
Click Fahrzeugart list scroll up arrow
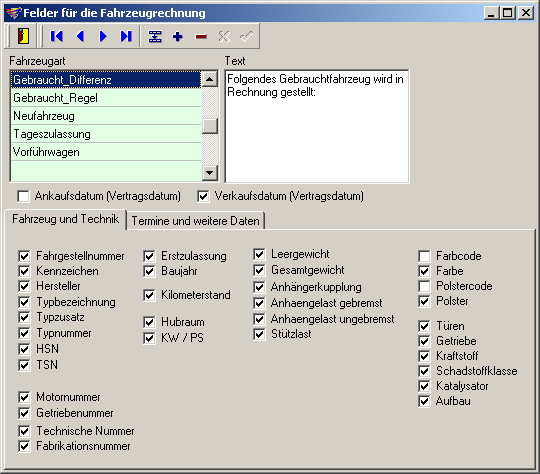tap(210, 79)
